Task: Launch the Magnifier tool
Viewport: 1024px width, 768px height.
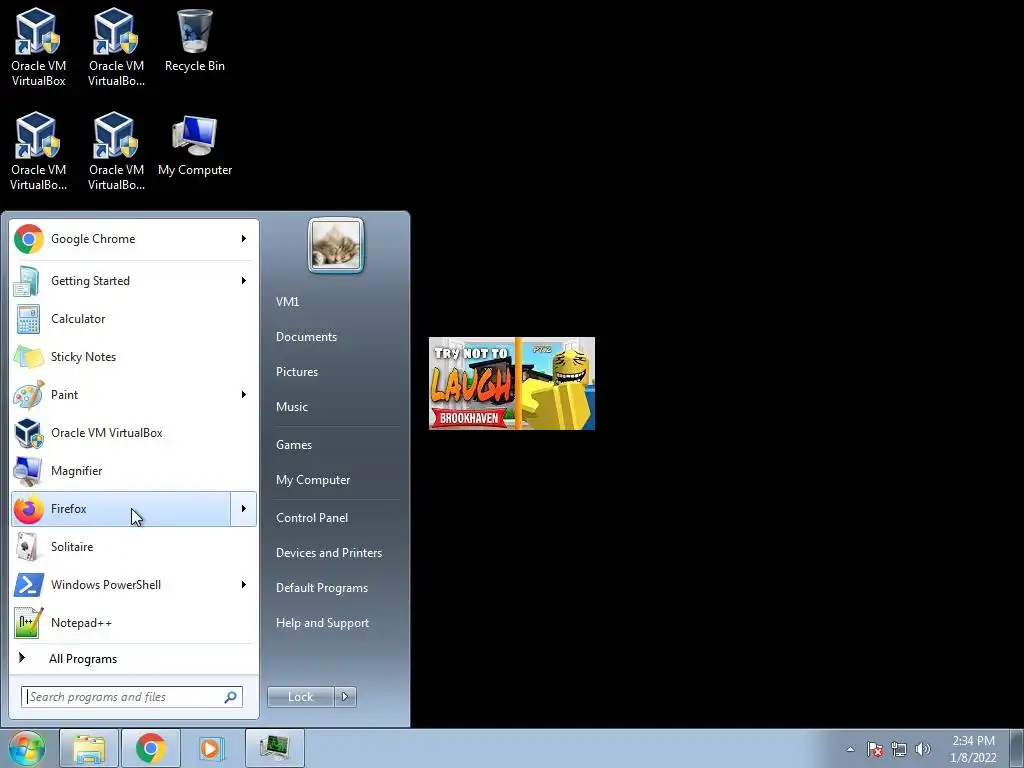Action: click(x=134, y=471)
